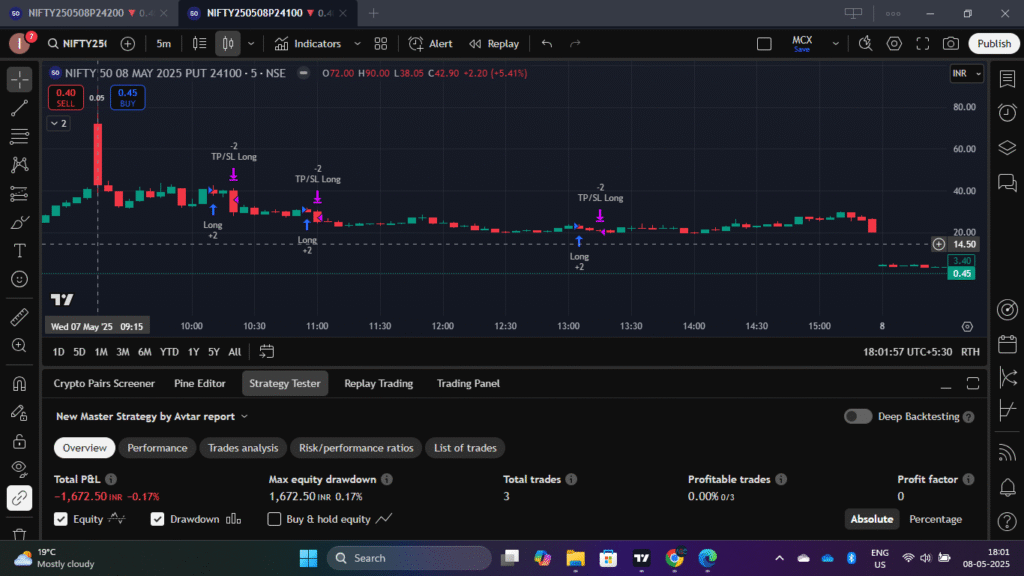Add symbol to compare with plus icon
Viewport: 1024px width, 576px height.
128,44
